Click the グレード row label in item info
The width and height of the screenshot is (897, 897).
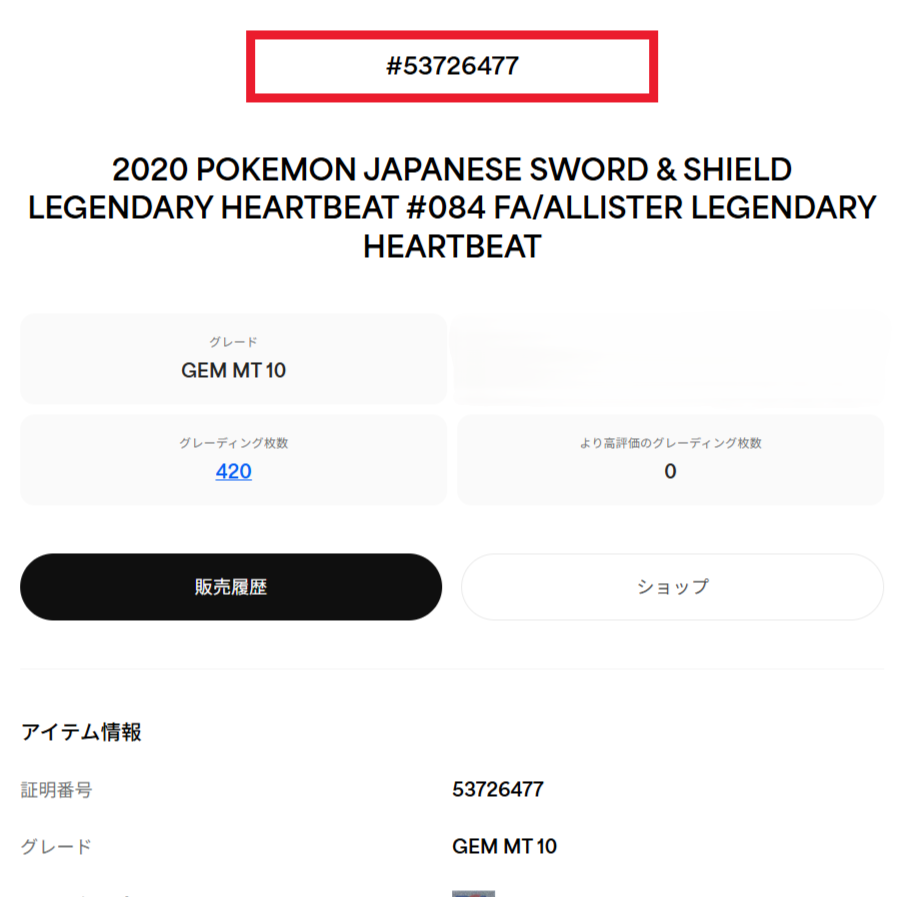coord(56,847)
